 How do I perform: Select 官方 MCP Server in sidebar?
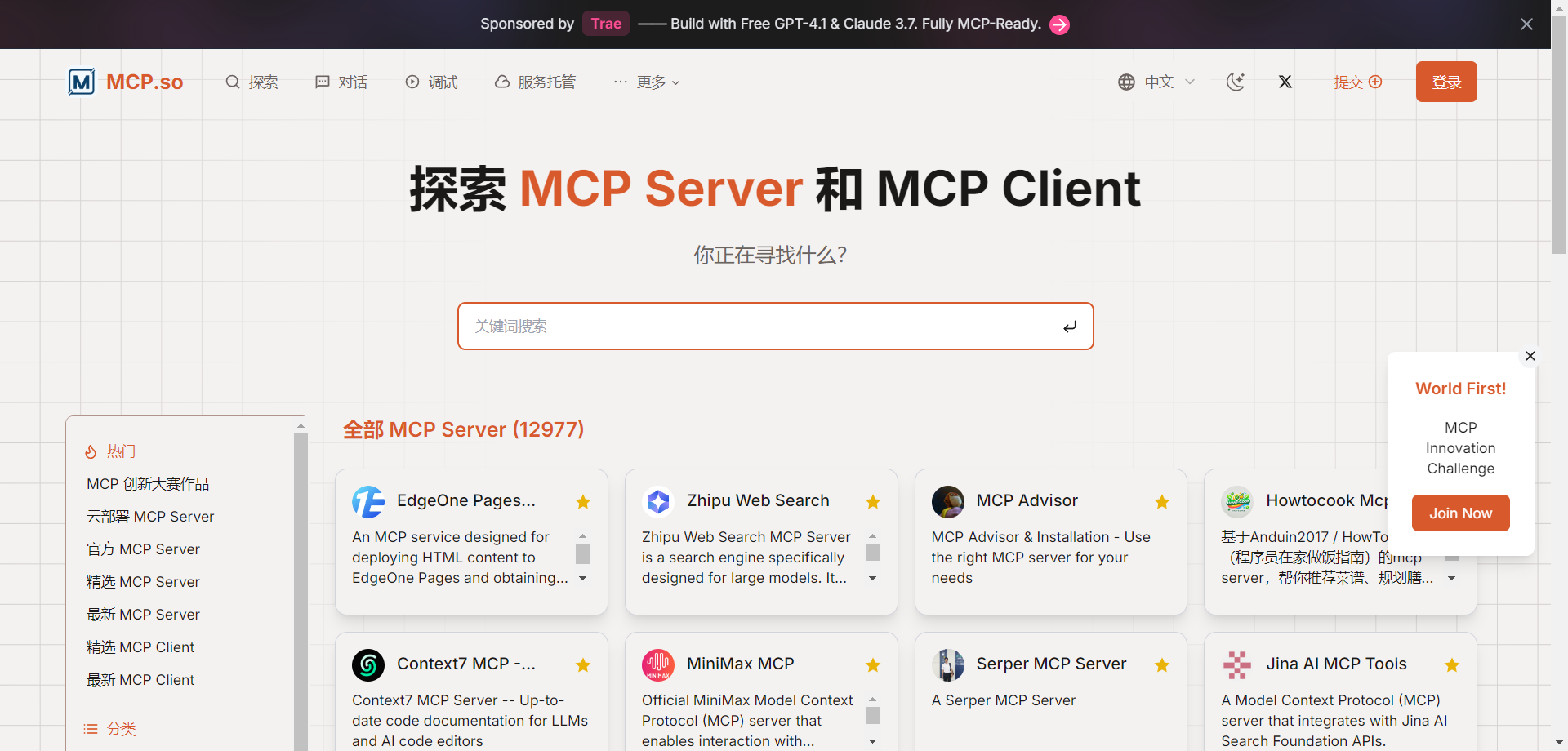pyautogui.click(x=143, y=549)
